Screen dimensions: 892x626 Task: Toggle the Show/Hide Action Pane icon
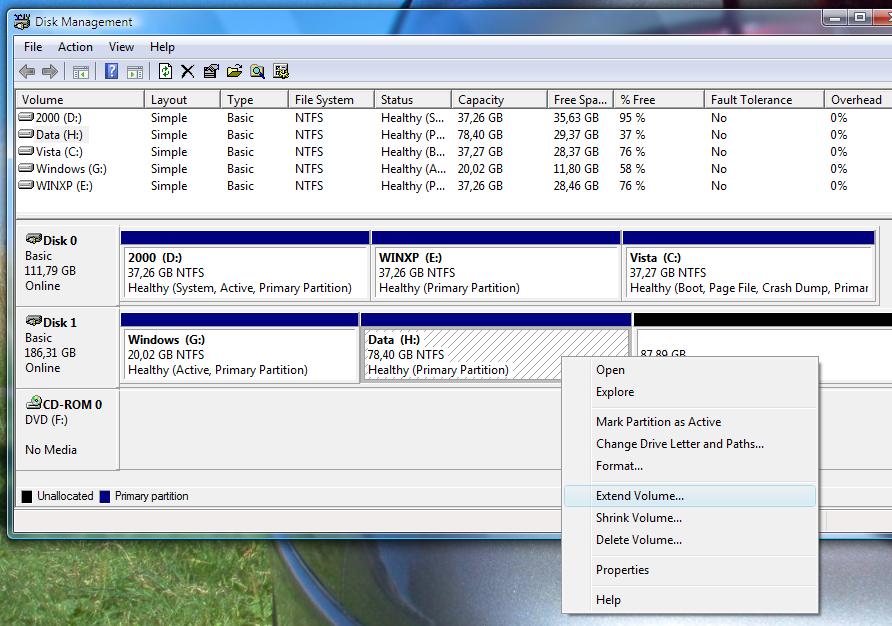point(135,72)
